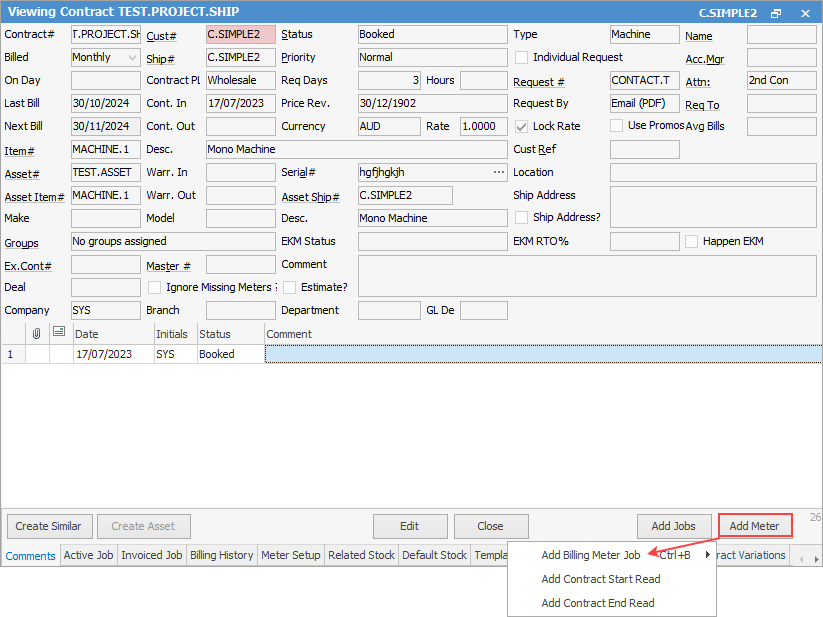Click the paperclip attachment column header
The height and width of the screenshot is (617, 823).
coord(37,333)
